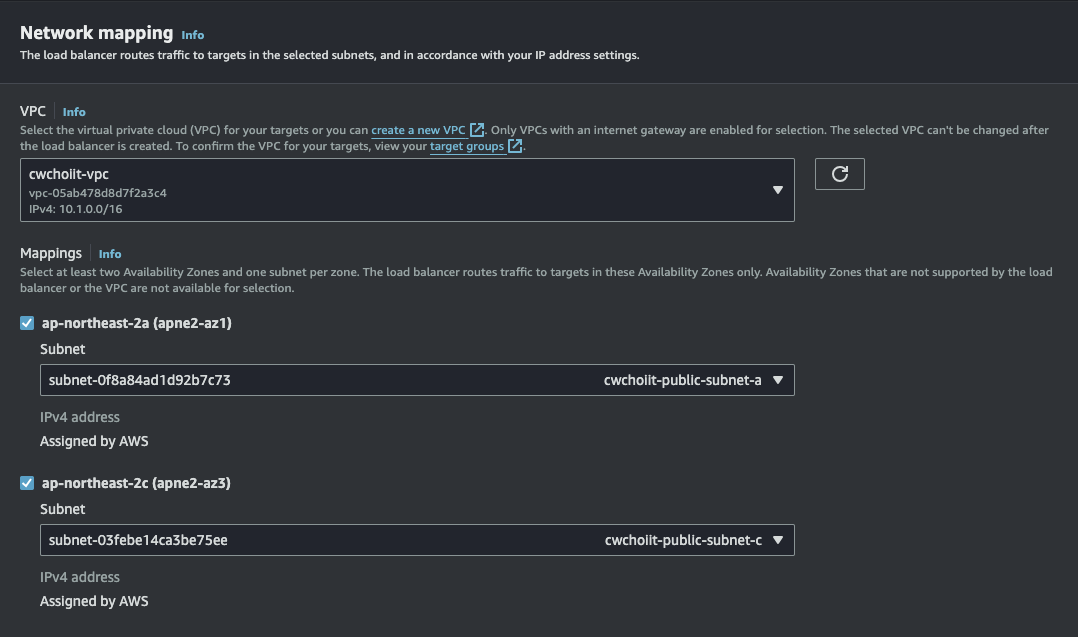This screenshot has width=1078, height=637.
Task: Uncheck the ap-northeast-2a availability zone checkbox
Action: point(27,323)
